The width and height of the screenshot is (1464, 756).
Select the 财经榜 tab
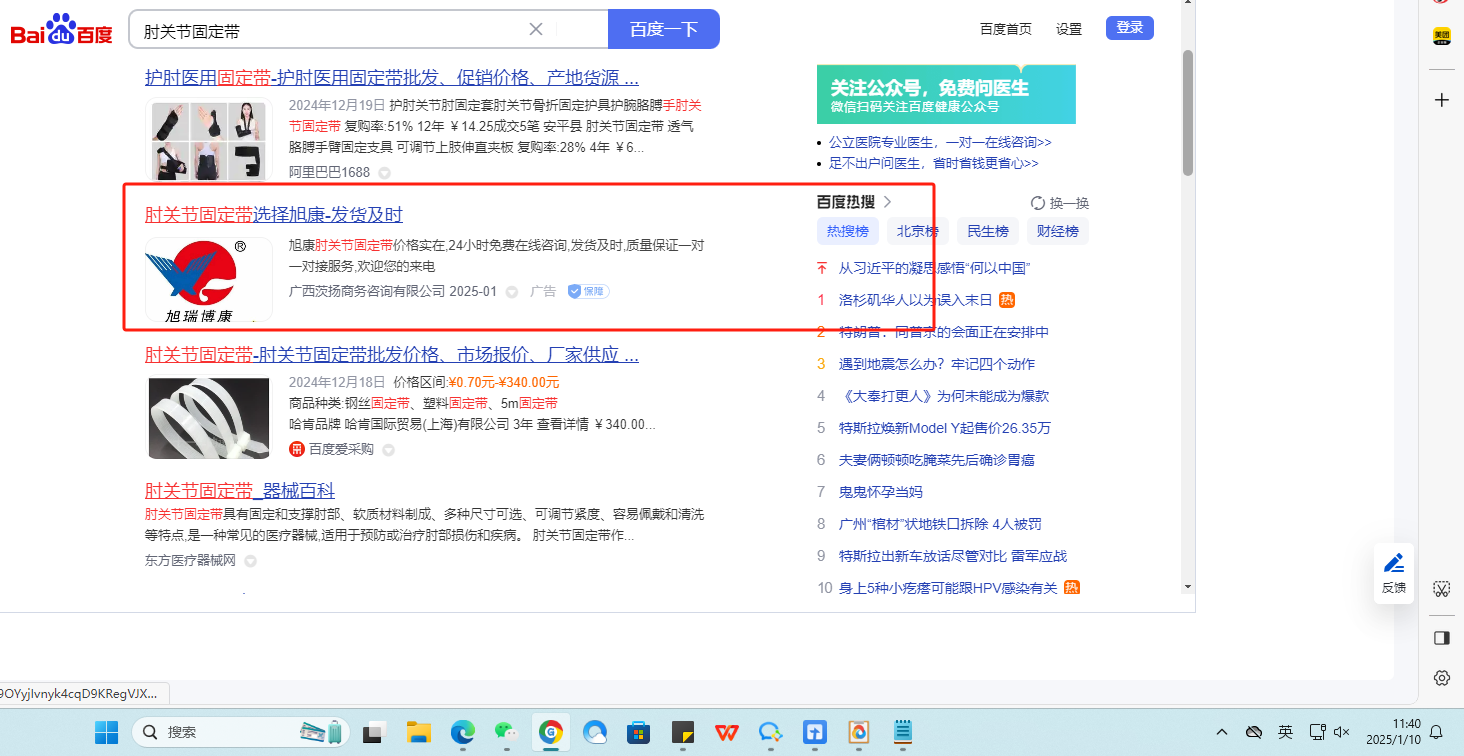click(1057, 232)
